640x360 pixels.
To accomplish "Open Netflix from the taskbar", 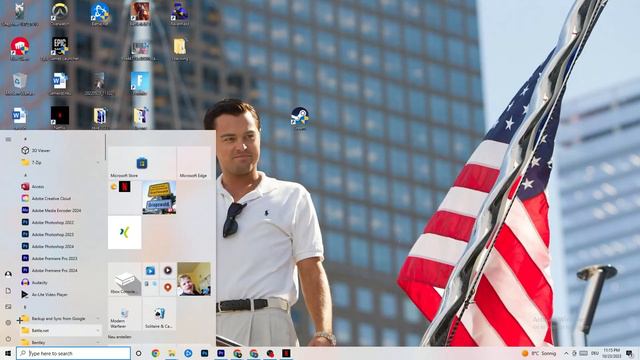I will [x=286, y=353].
